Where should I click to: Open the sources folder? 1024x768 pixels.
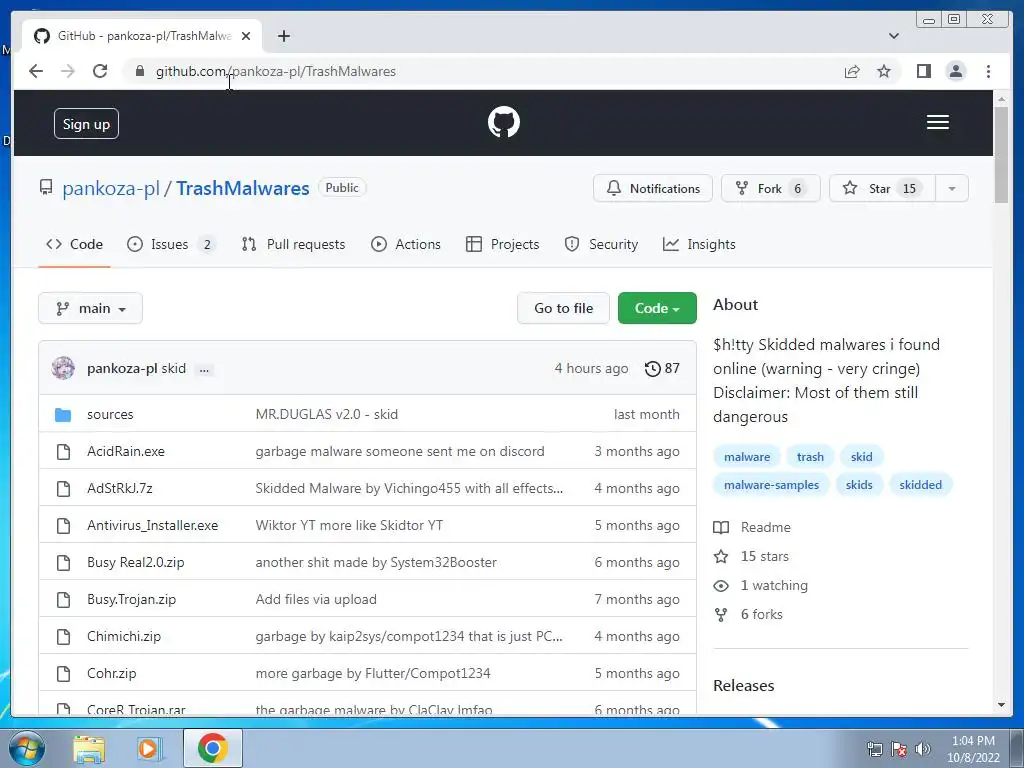click(110, 415)
